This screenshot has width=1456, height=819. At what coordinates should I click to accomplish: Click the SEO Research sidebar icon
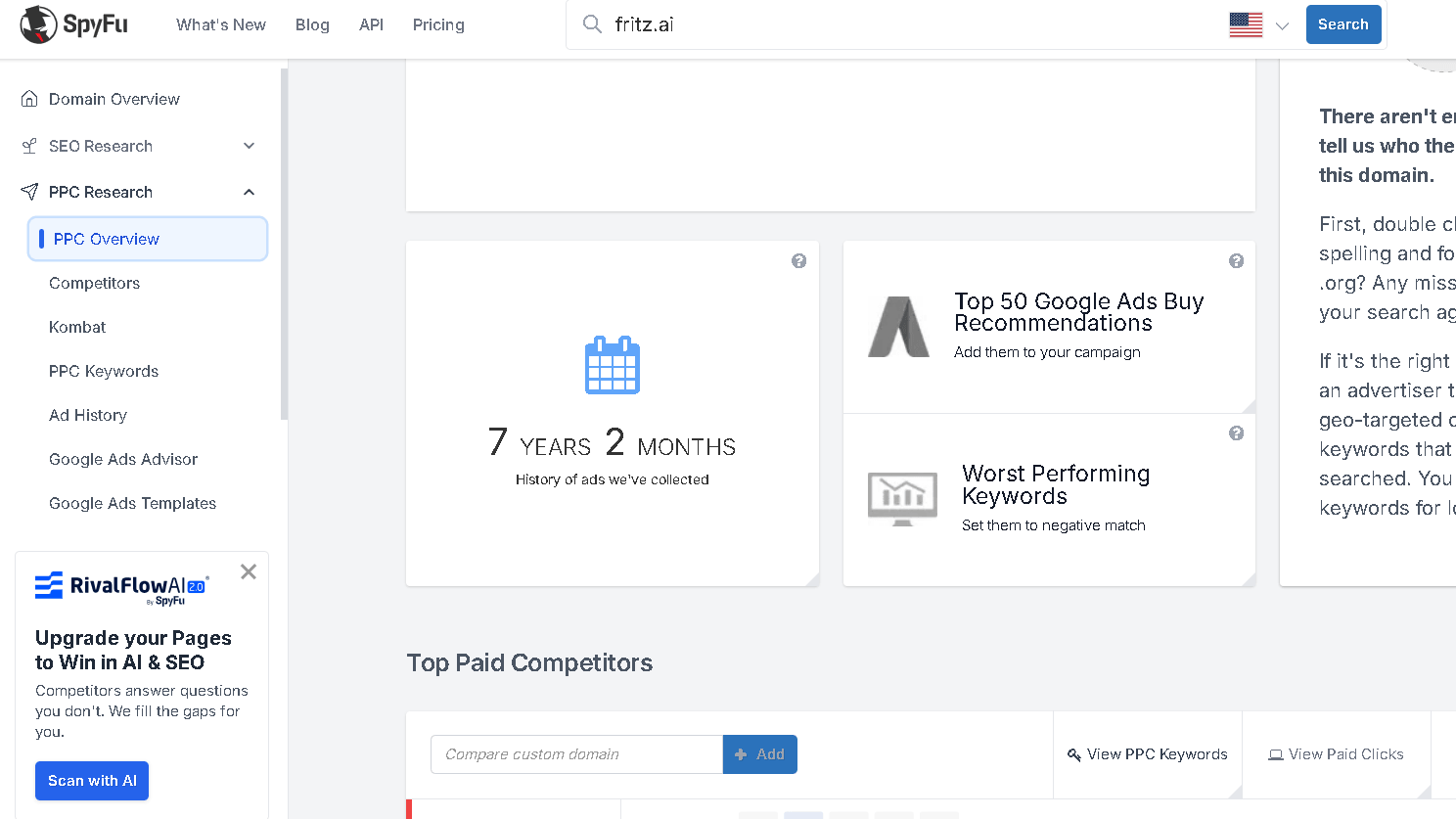tap(27, 145)
